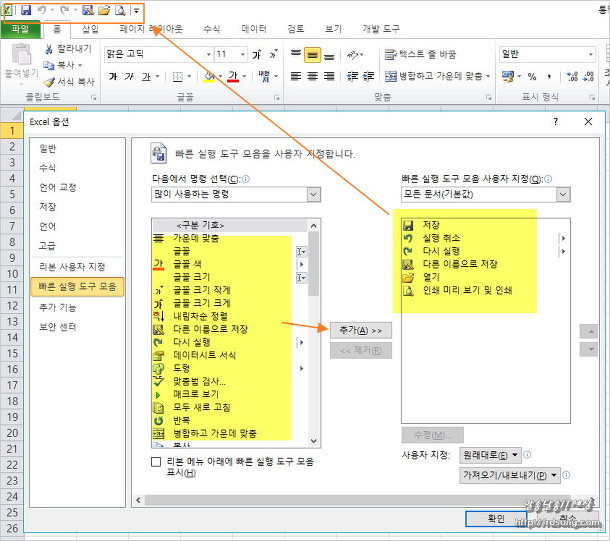Switch to 개발 도구 (Developer) ribbon tab

point(381,29)
